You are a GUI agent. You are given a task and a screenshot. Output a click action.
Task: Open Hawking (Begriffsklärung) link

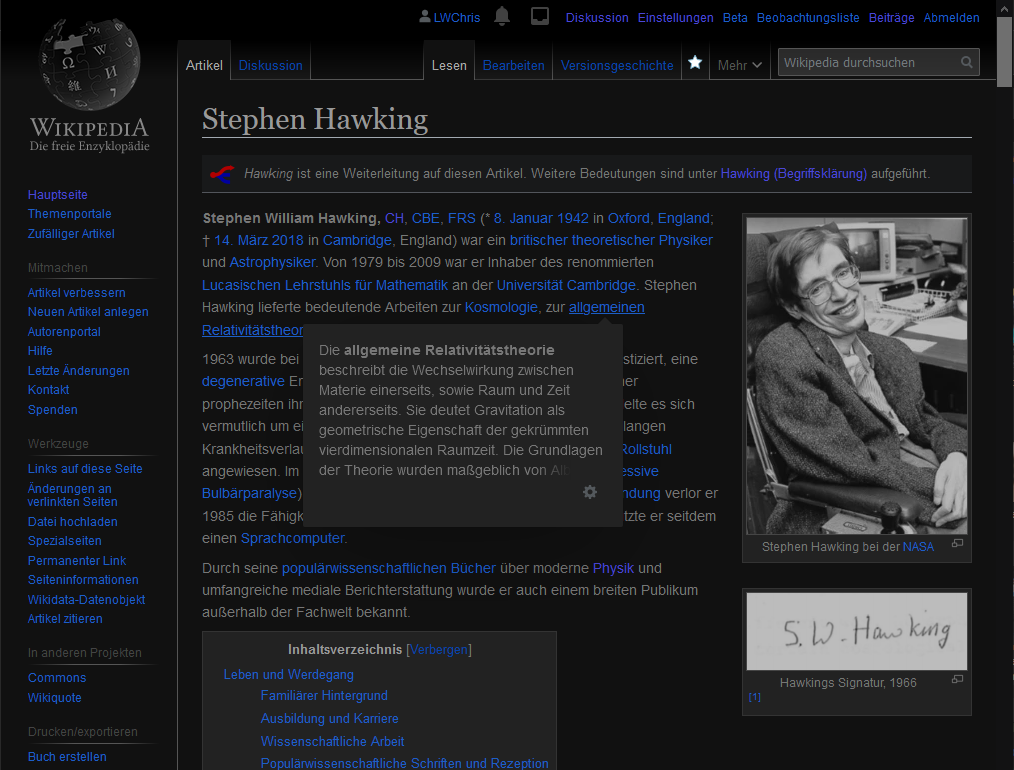[793, 174]
